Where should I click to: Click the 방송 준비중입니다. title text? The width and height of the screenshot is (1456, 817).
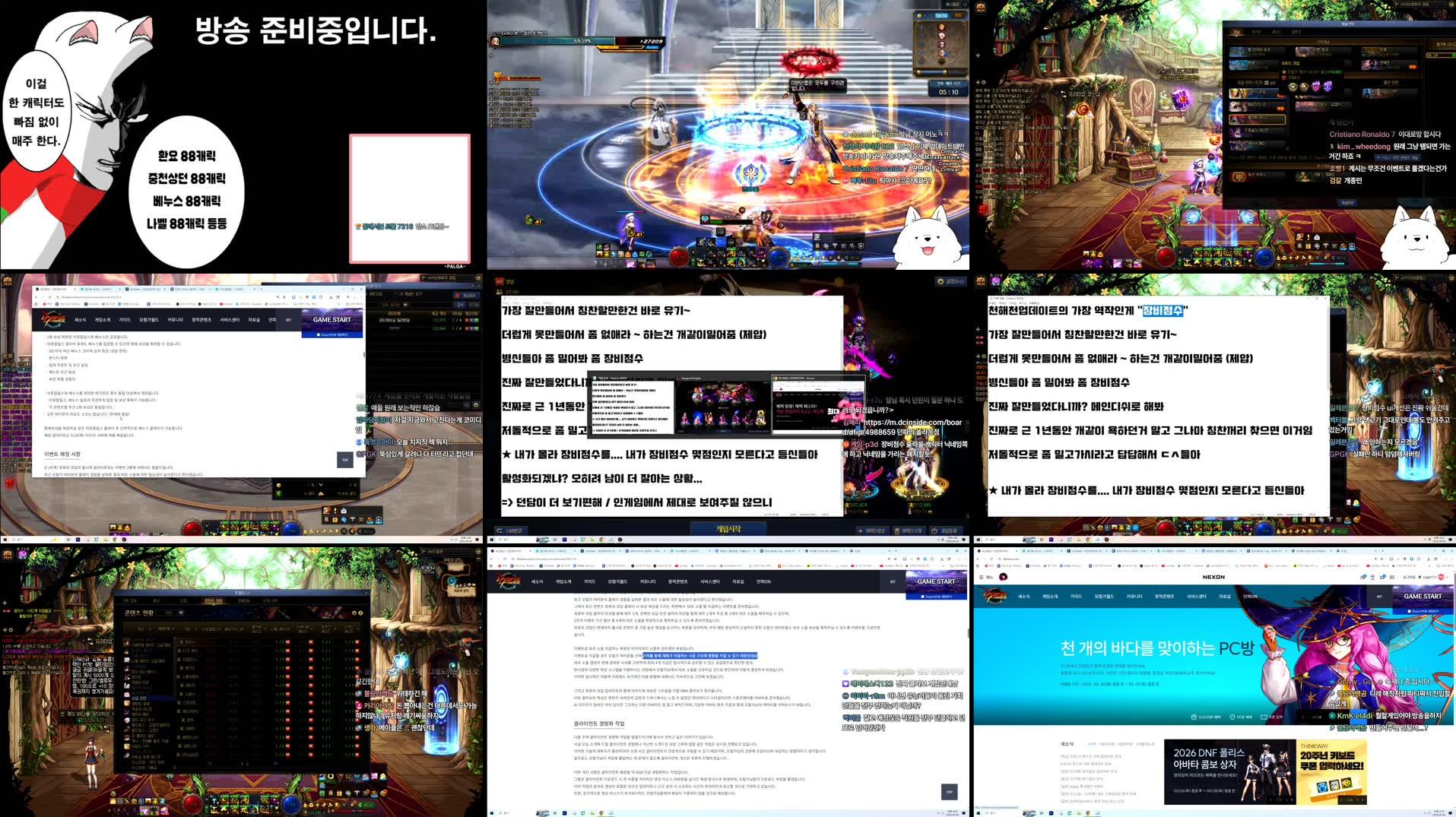coord(316,30)
